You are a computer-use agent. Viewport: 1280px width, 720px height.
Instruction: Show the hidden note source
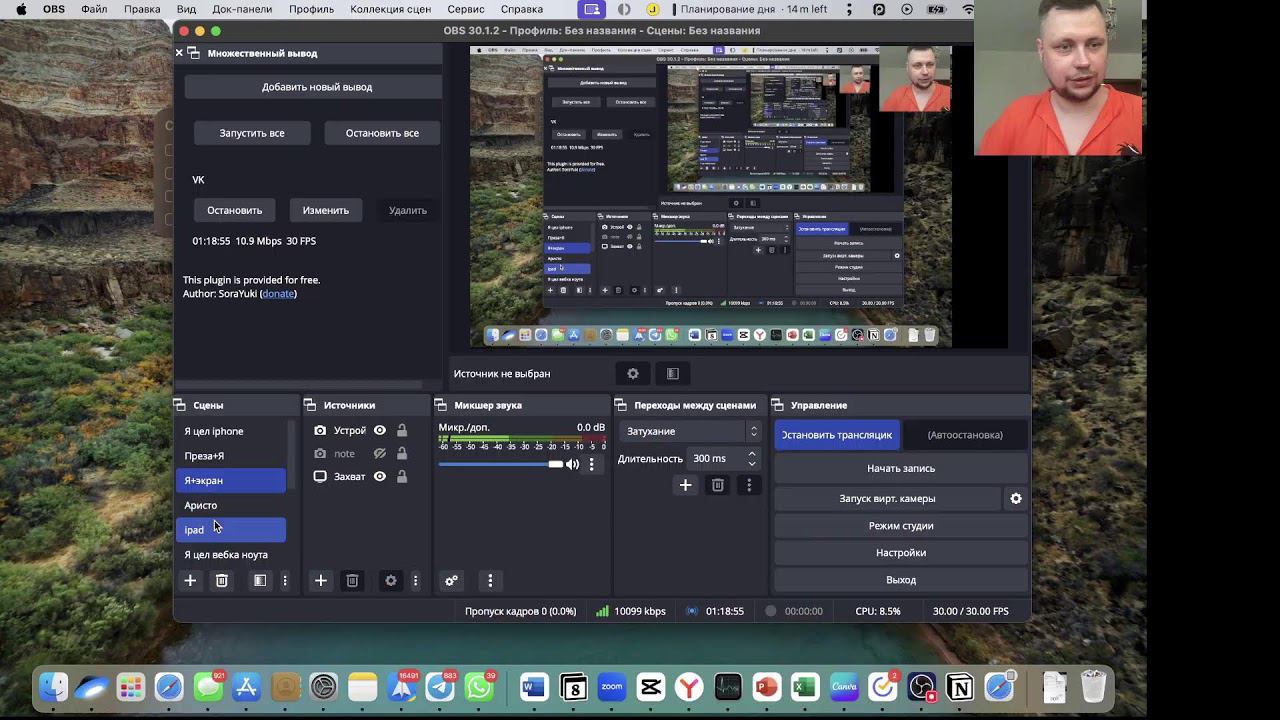pyautogui.click(x=380, y=453)
